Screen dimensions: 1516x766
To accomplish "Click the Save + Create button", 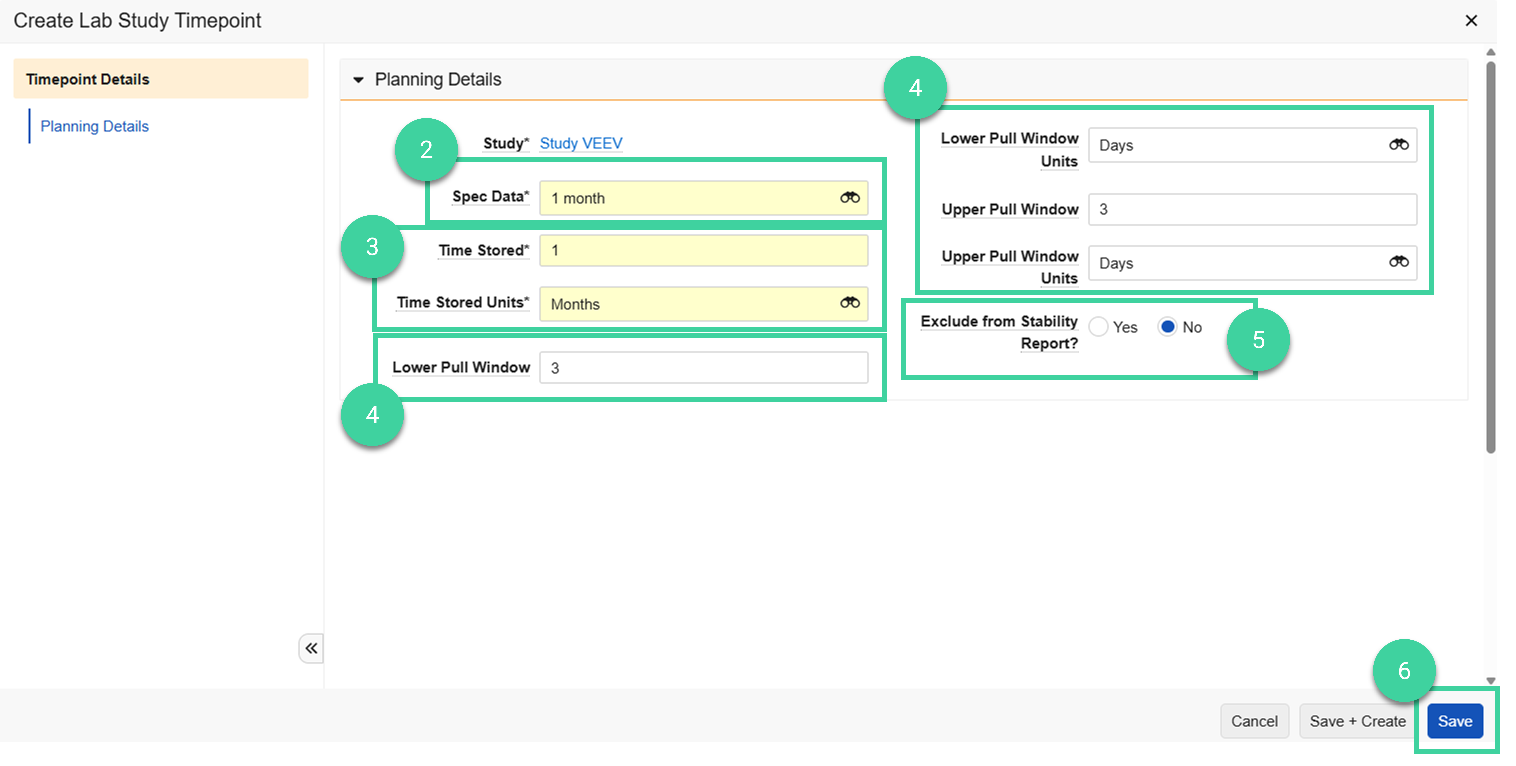I will click(x=1356, y=720).
